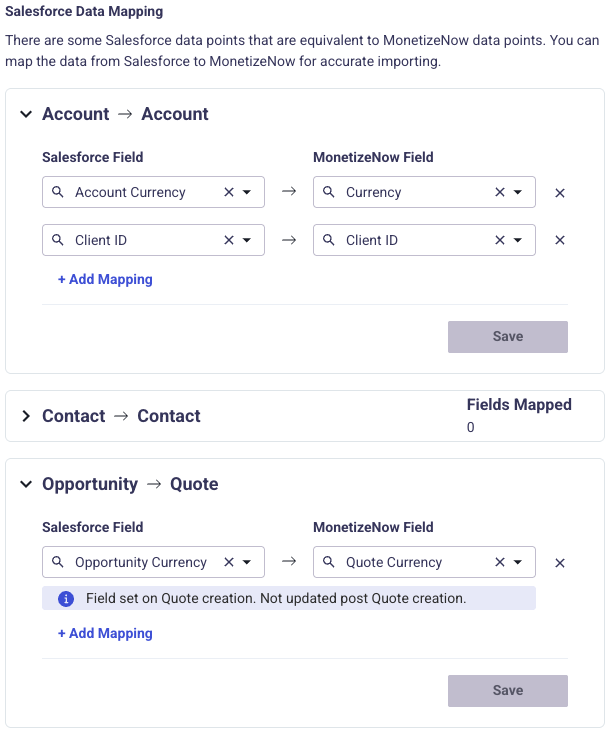The width and height of the screenshot is (612, 734).
Task: Collapse the Account to Account section
Action: pos(26,114)
